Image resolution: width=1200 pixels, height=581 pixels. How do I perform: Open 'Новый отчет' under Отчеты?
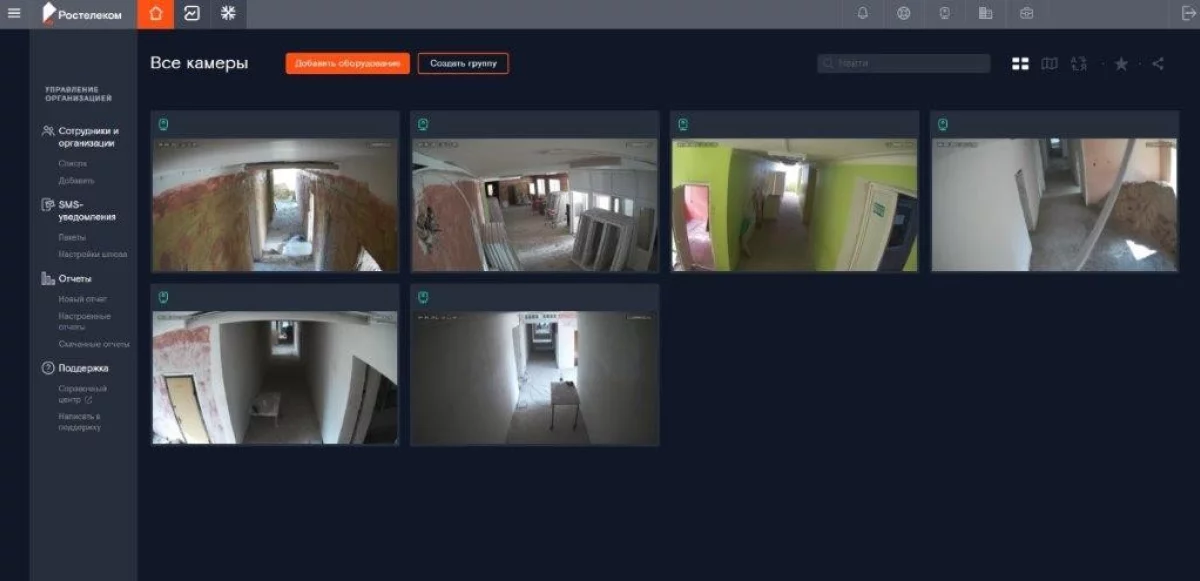pos(82,299)
